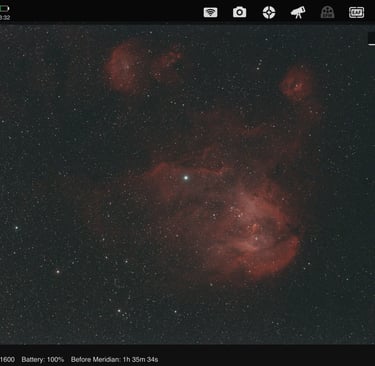Open the main camera settings icon

point(239,12)
